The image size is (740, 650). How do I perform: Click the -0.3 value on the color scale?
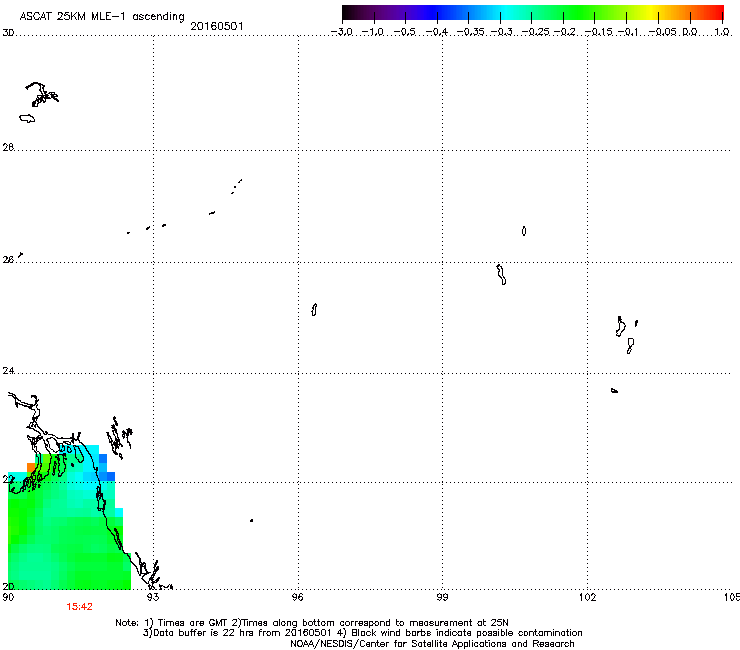(x=501, y=32)
